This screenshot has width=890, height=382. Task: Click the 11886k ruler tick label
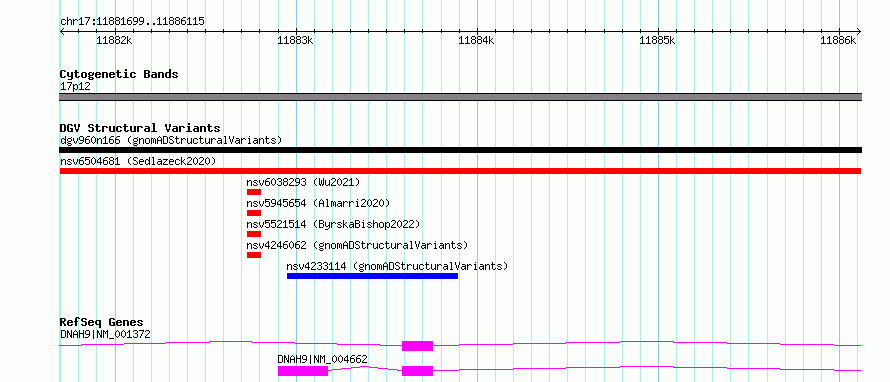click(838, 40)
